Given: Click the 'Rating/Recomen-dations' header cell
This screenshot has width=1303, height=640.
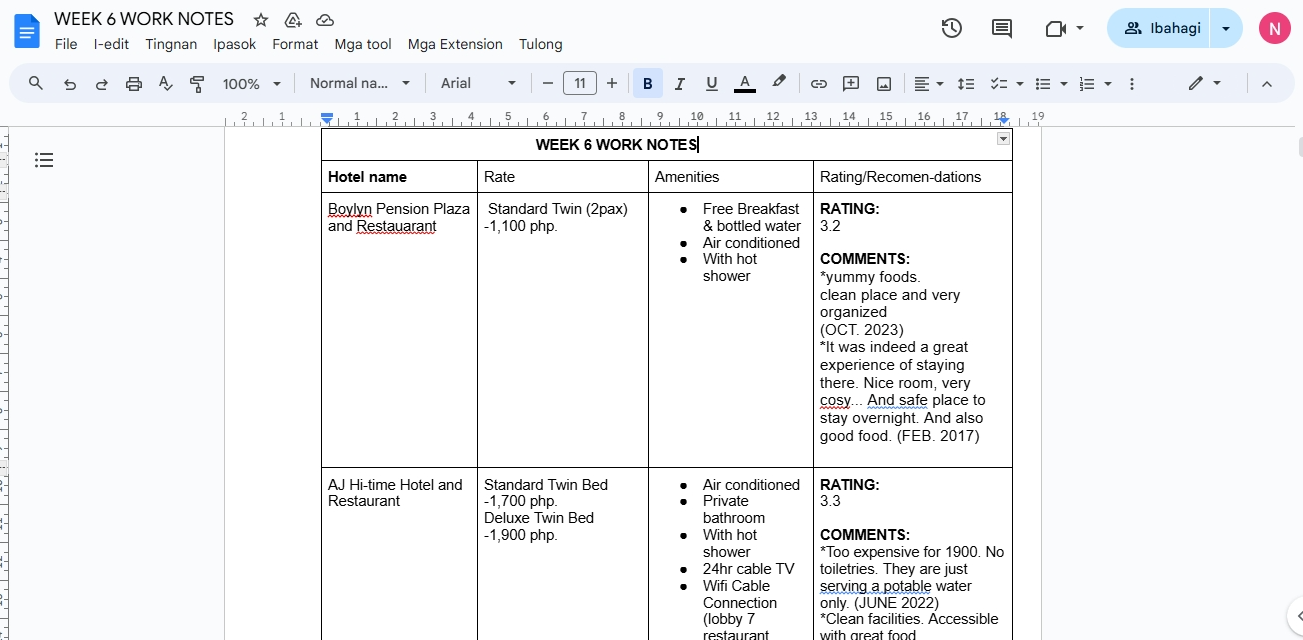Looking at the screenshot, I should point(913,177).
